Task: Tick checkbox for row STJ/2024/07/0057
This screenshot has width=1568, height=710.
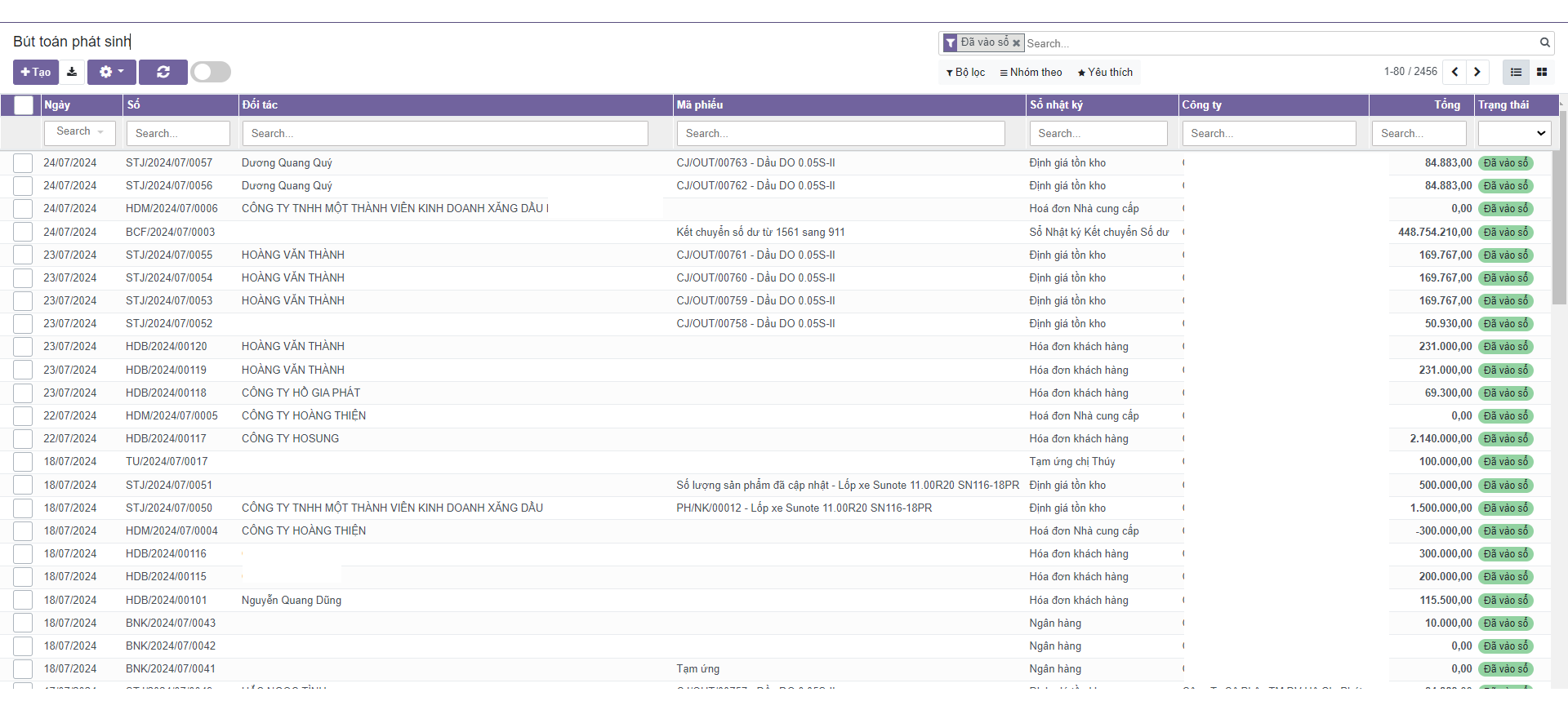Action: 23,163
